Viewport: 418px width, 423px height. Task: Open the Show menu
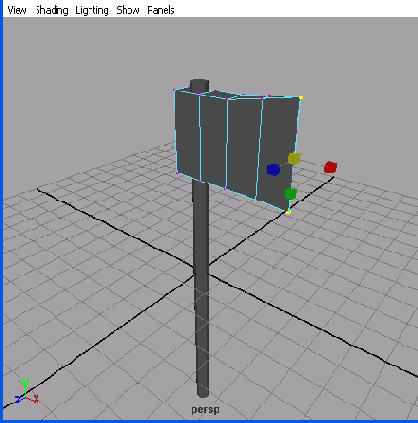(128, 10)
